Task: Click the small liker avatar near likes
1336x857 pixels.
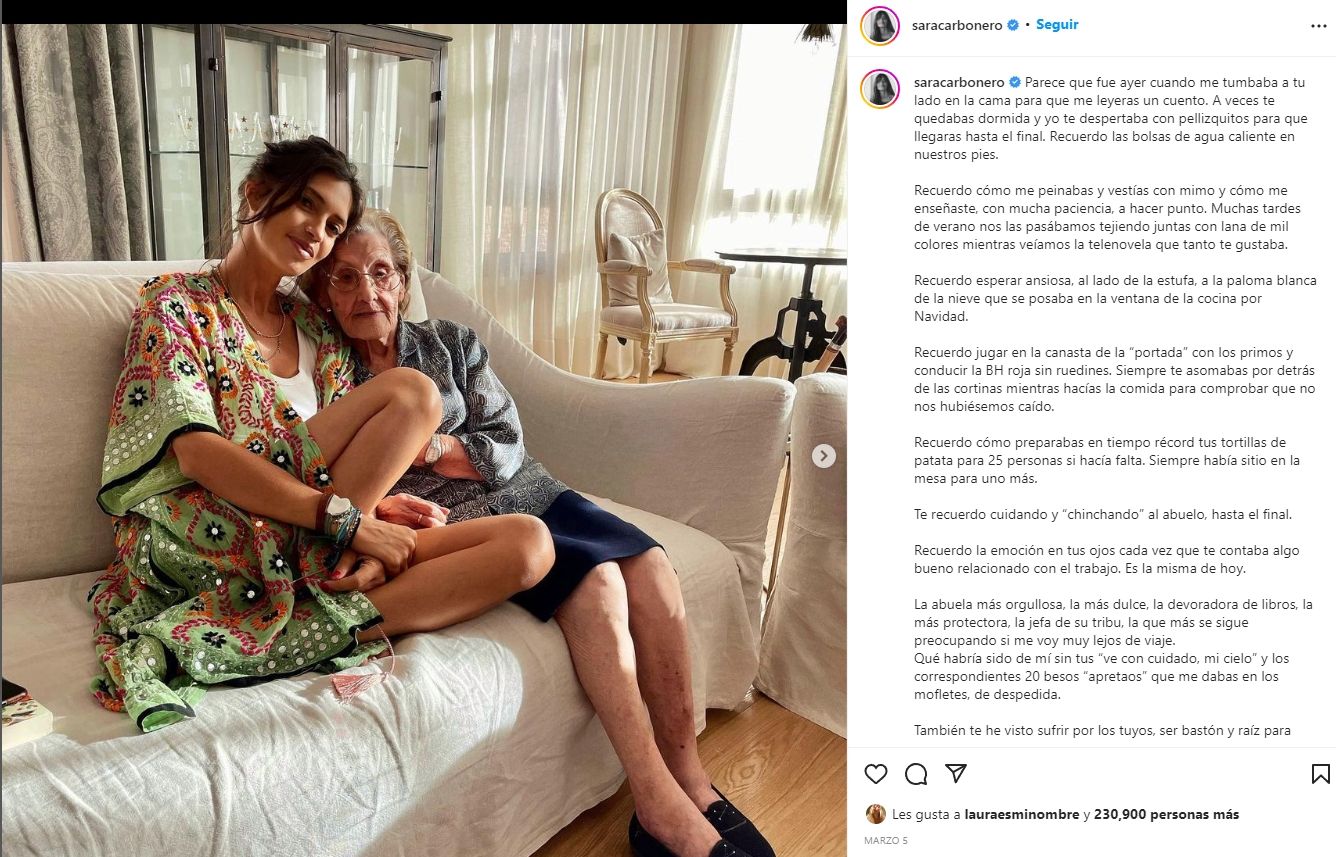Action: tap(875, 814)
